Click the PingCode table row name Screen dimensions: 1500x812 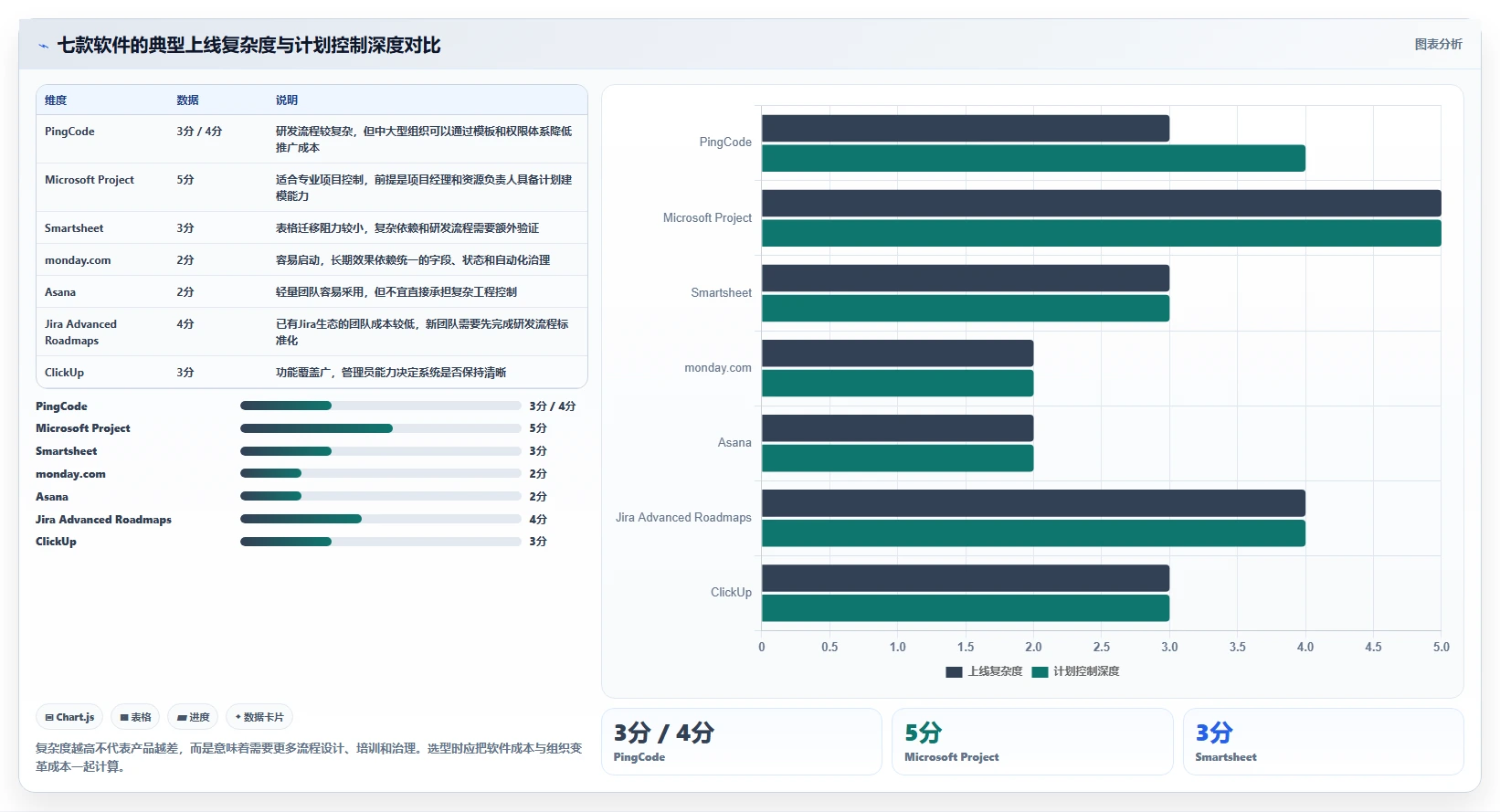click(69, 132)
